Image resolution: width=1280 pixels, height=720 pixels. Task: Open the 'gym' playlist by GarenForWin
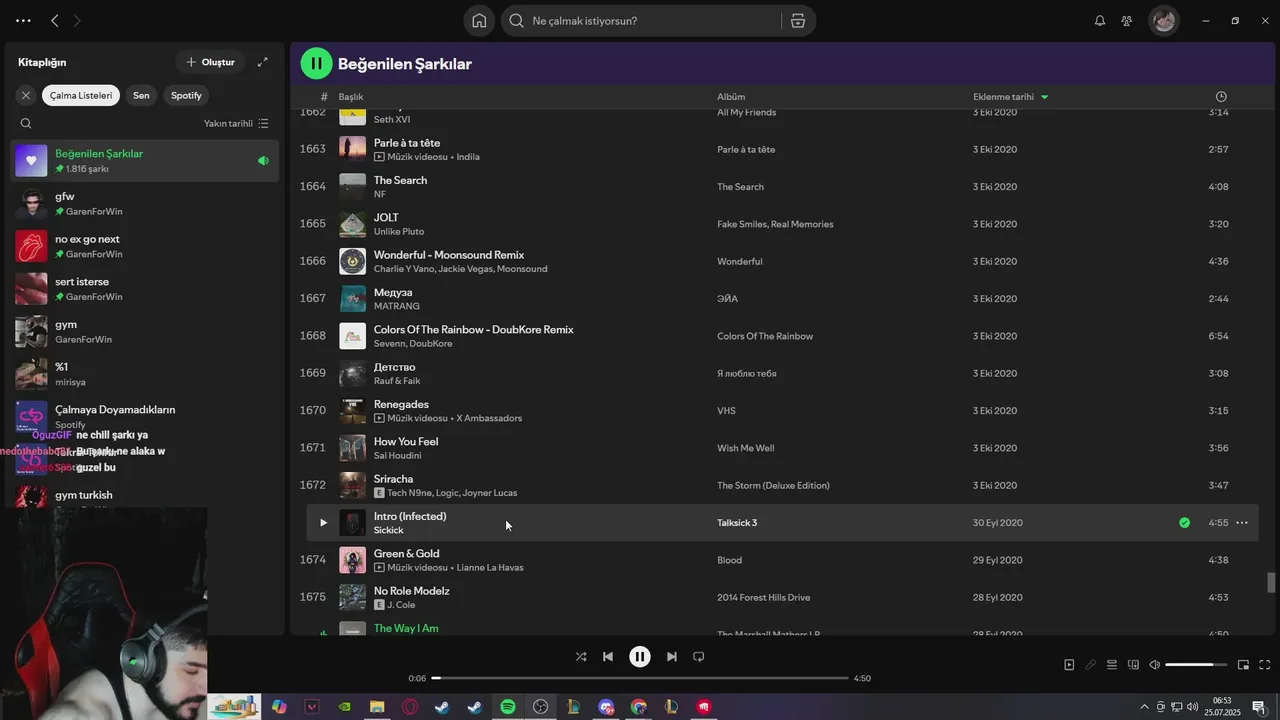tap(145, 331)
